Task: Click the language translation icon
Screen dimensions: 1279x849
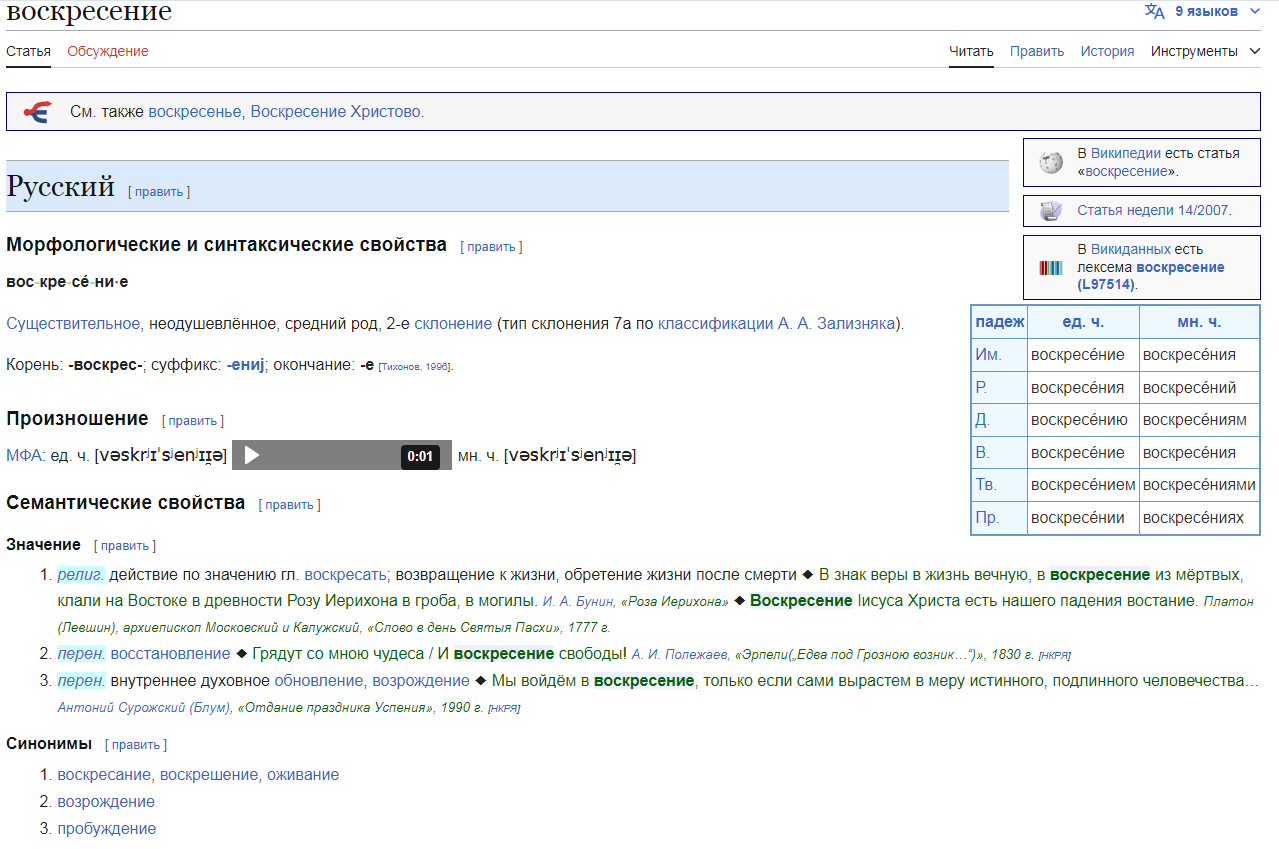Action: click(x=1154, y=11)
